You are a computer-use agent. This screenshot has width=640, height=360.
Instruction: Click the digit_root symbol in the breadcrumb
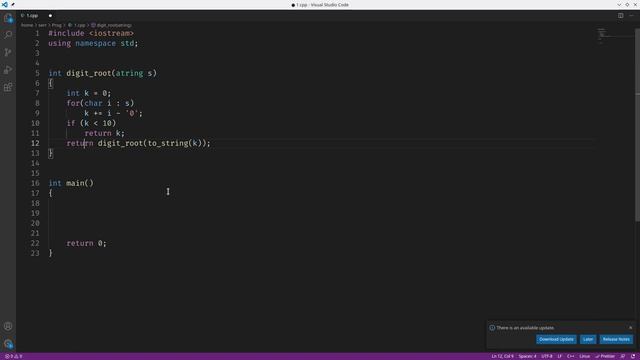(x=111, y=25)
